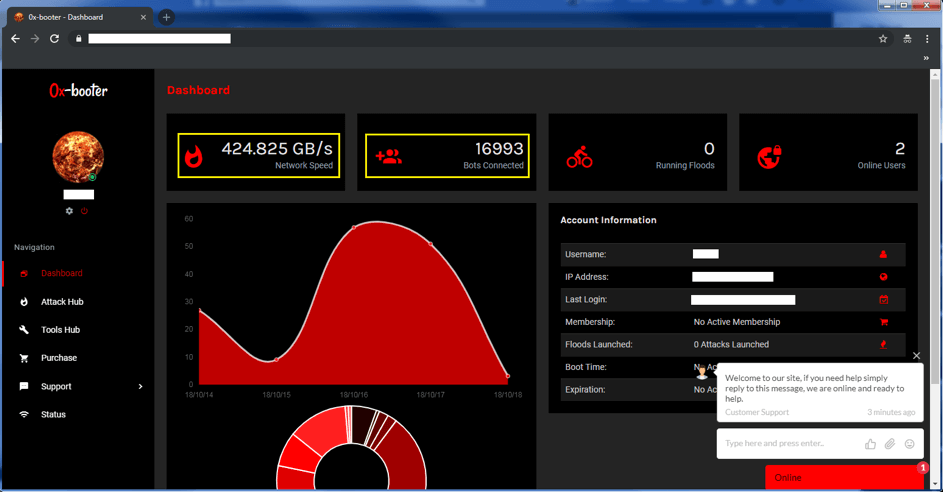Expand the Support submenu chevron
The height and width of the screenshot is (492, 943).
click(x=140, y=386)
